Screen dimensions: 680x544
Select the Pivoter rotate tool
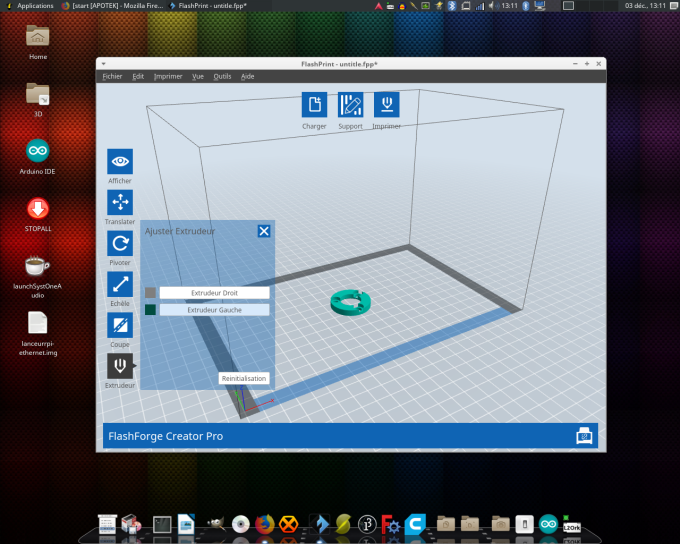click(120, 243)
